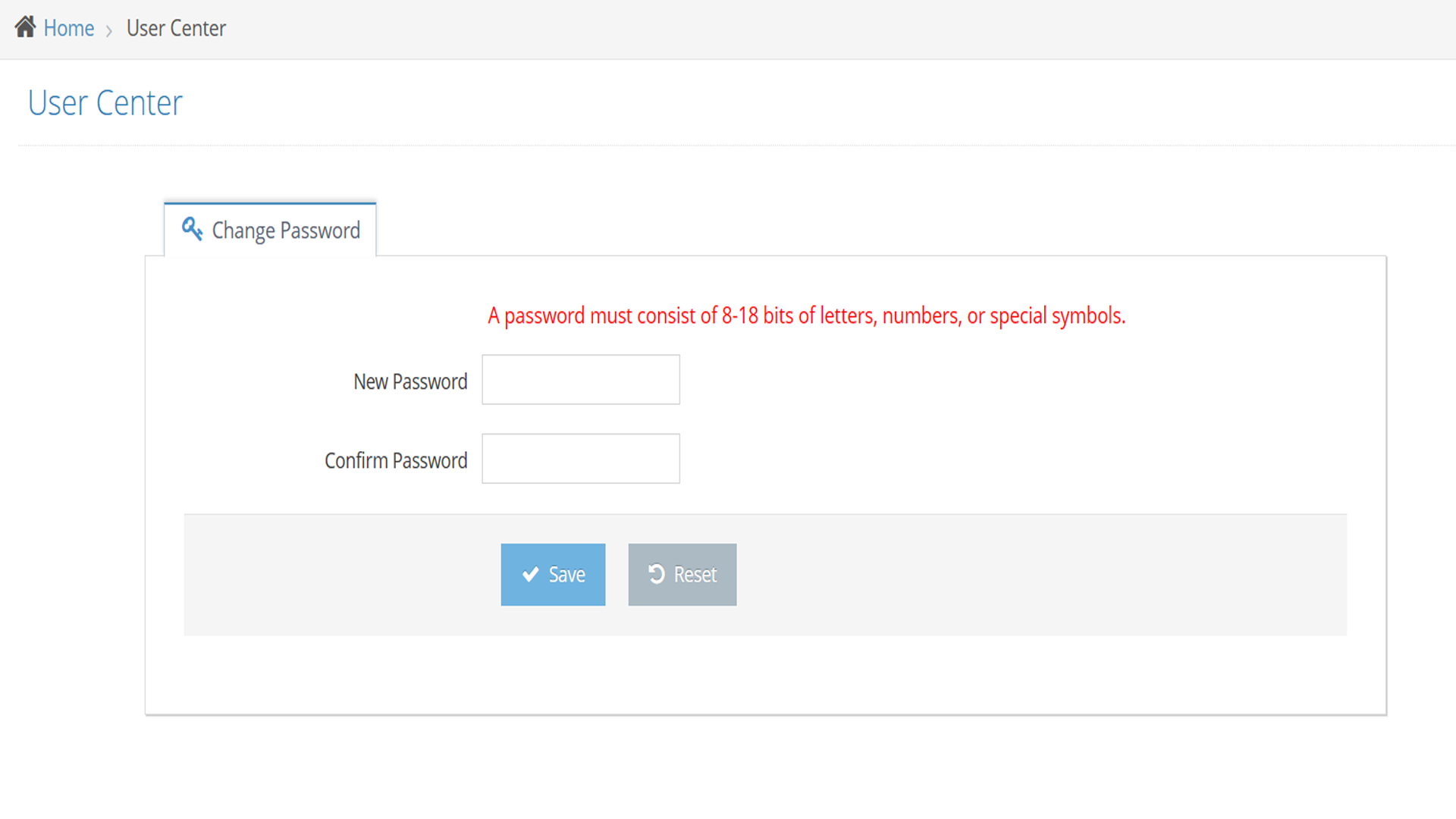Click the Save button text label
Viewport: 1456px width, 819px height.
coord(566,575)
